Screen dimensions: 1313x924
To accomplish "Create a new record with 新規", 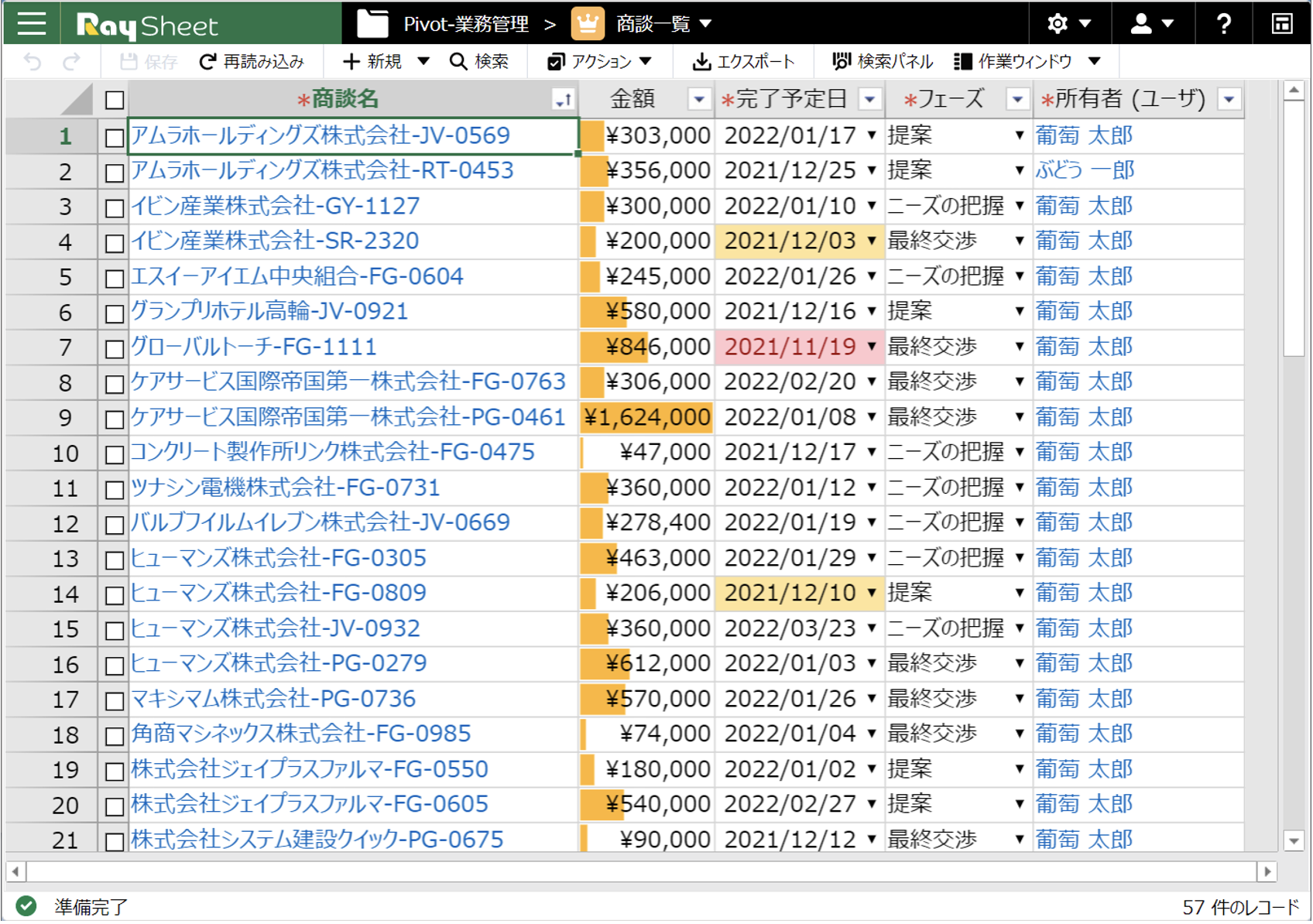I will coord(372,61).
